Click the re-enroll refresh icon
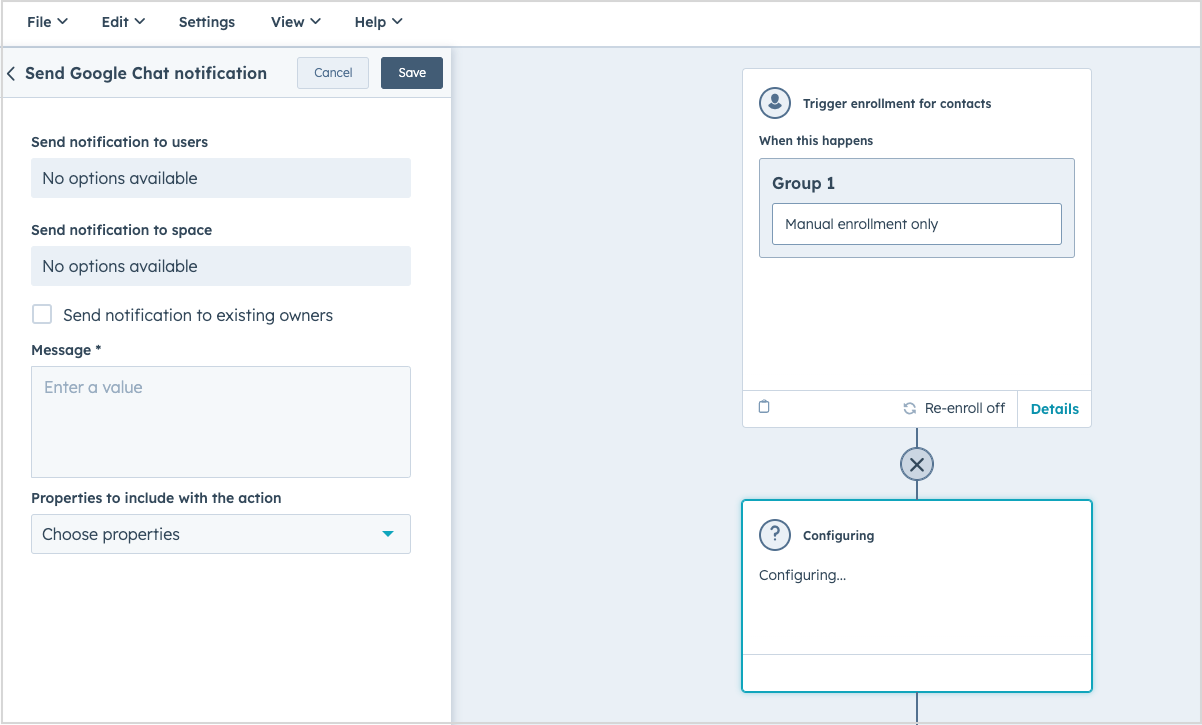 [909, 408]
